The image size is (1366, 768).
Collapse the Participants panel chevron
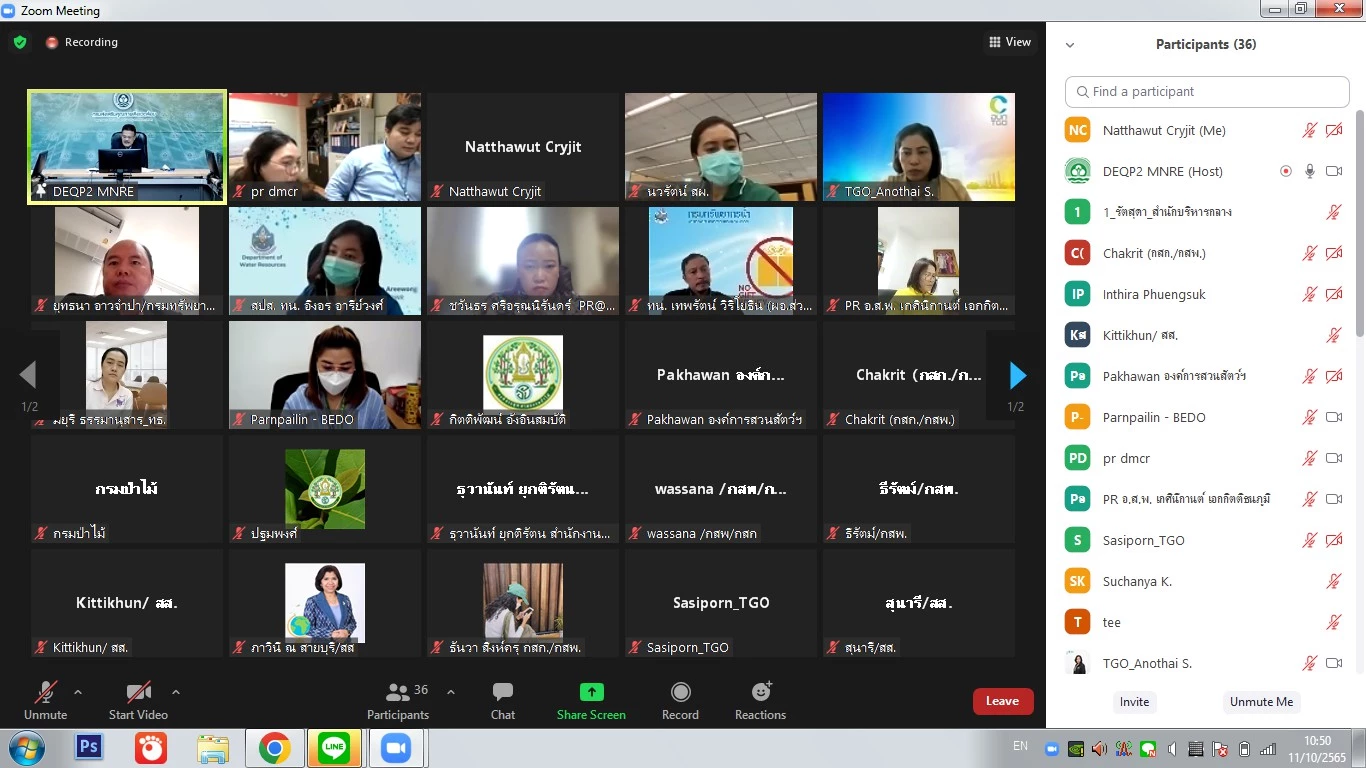tap(1070, 45)
